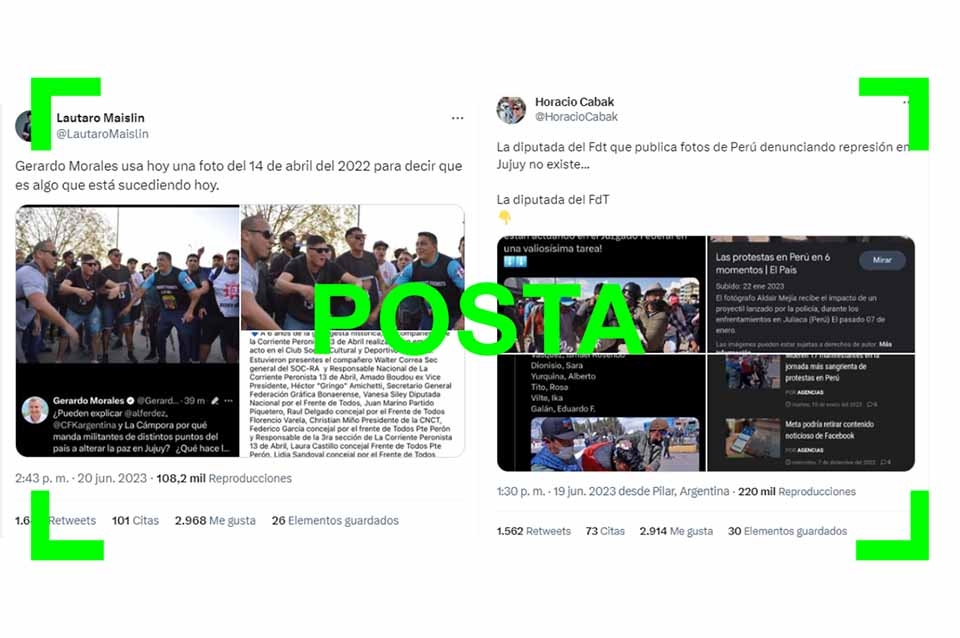View the '1.562 Retweets' list on Cabak's tweet

point(533,531)
